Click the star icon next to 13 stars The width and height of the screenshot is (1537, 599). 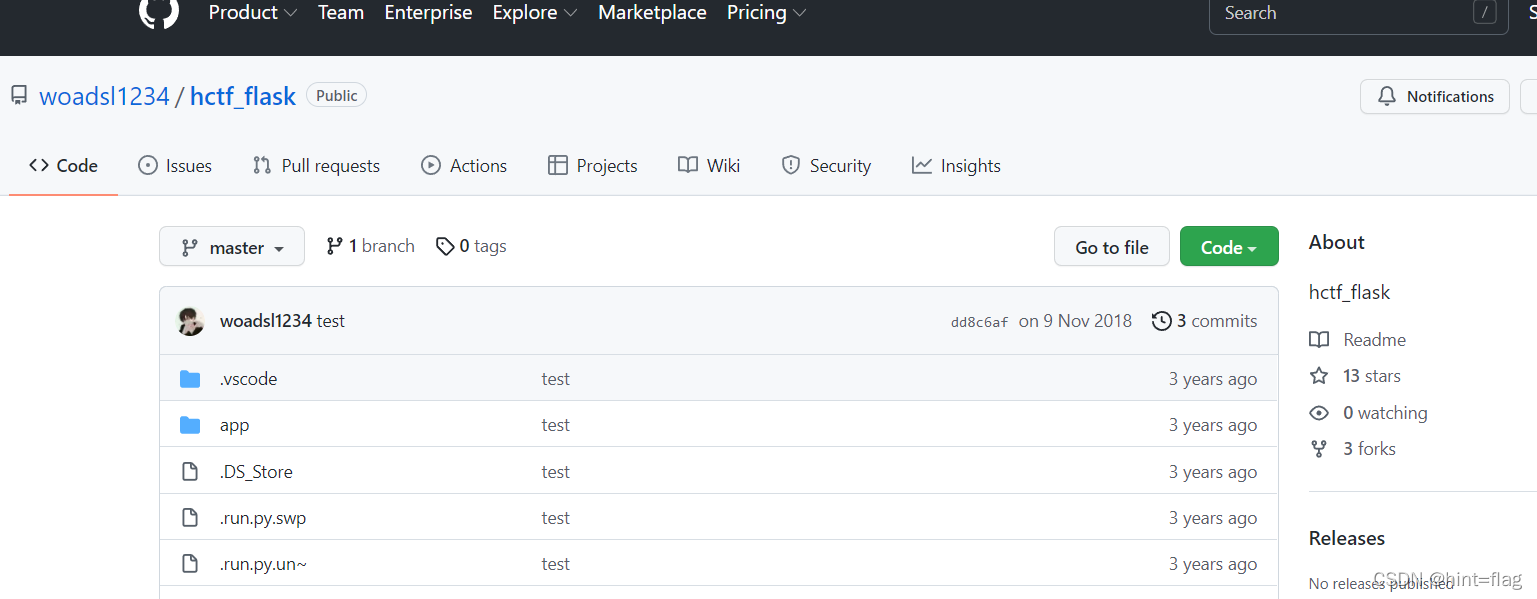(1319, 376)
